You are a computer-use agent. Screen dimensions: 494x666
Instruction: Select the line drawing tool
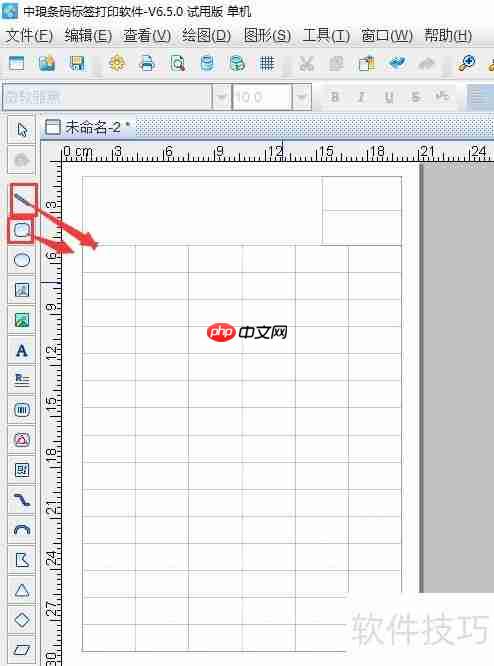[x=22, y=200]
